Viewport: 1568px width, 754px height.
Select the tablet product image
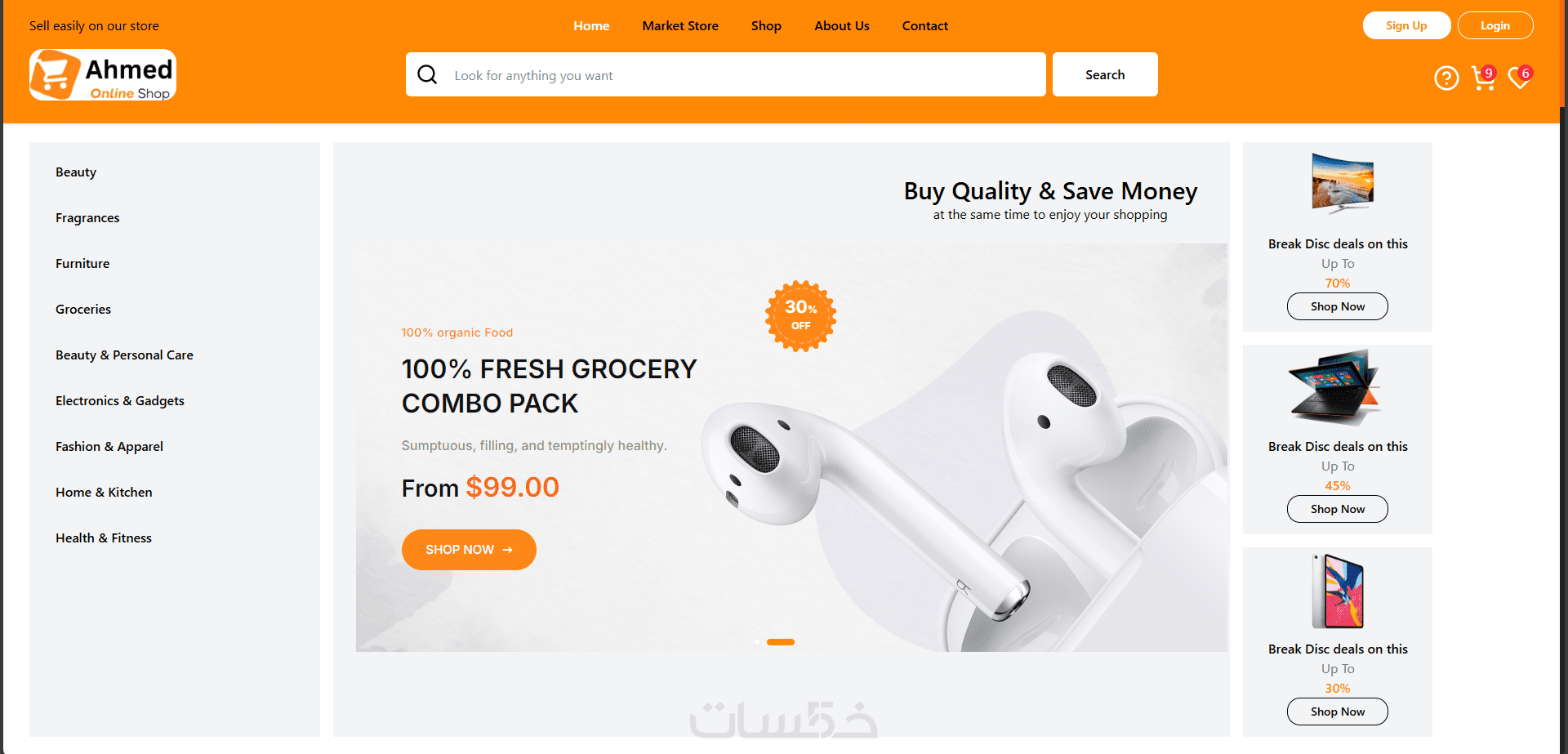pos(1338,591)
